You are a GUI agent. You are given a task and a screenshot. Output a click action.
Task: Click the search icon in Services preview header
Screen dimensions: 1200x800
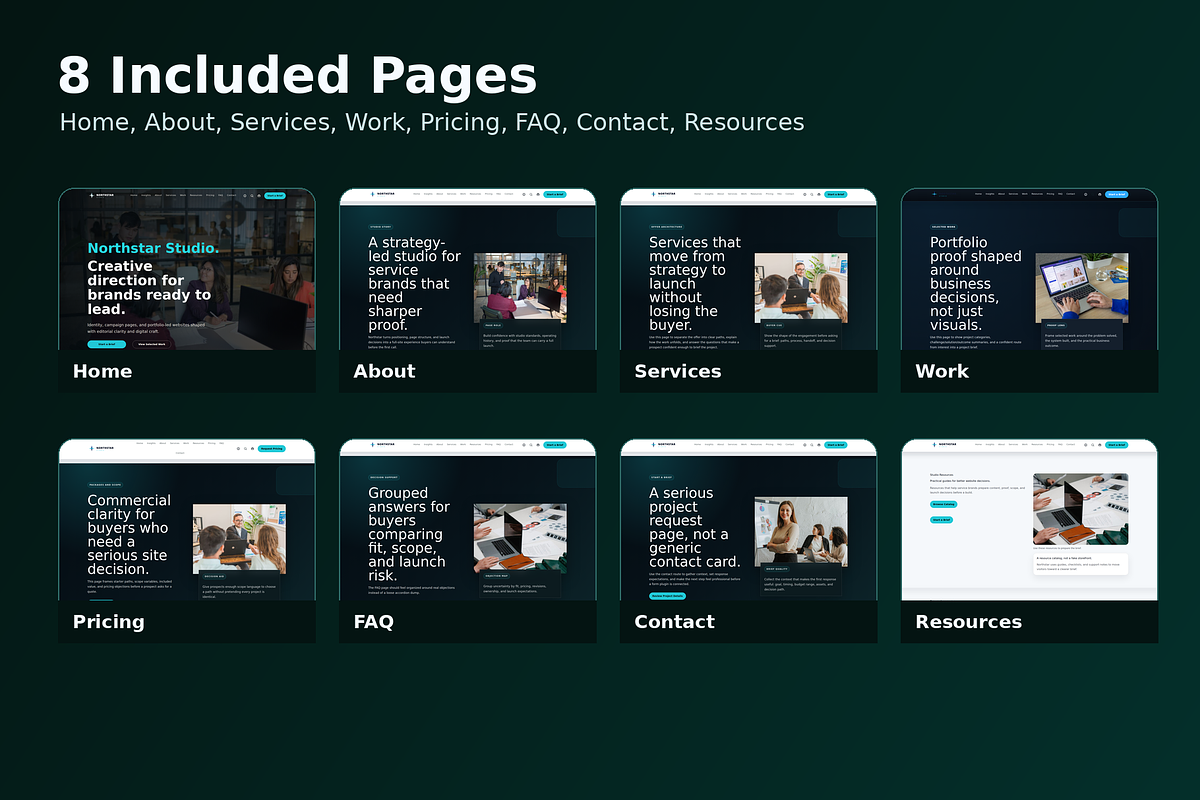tap(812, 195)
